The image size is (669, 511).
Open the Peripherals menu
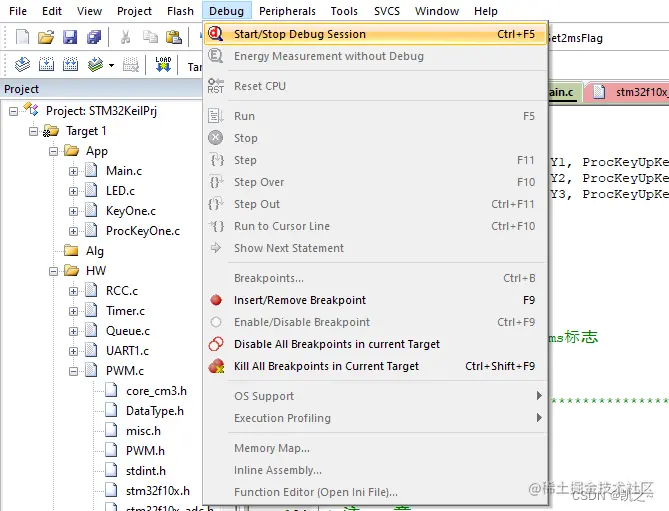pyautogui.click(x=287, y=11)
